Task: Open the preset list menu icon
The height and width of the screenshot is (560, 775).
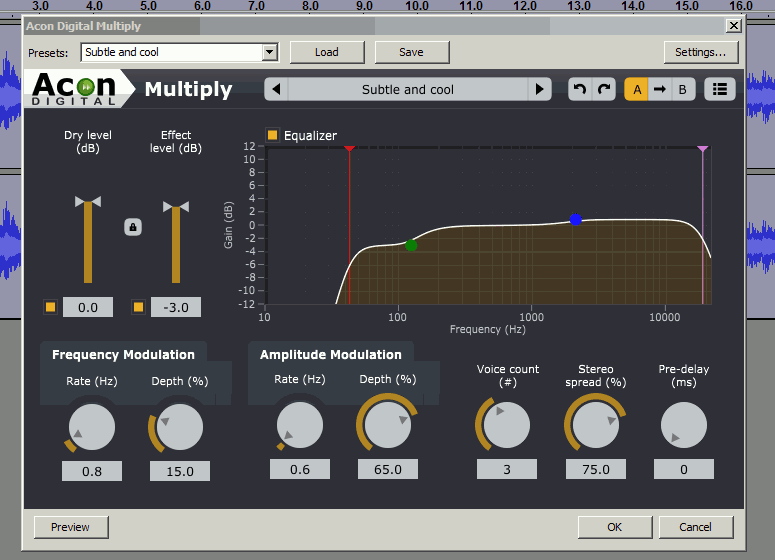Action: click(x=720, y=89)
